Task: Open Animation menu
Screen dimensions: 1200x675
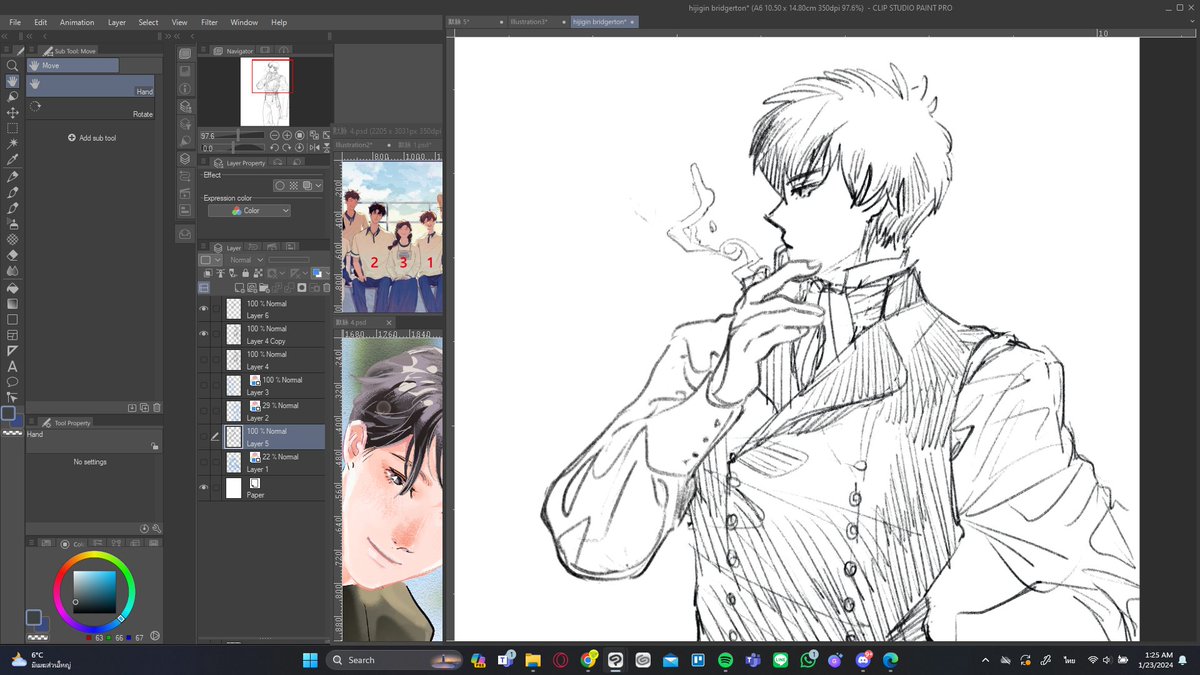Action: click(x=77, y=22)
